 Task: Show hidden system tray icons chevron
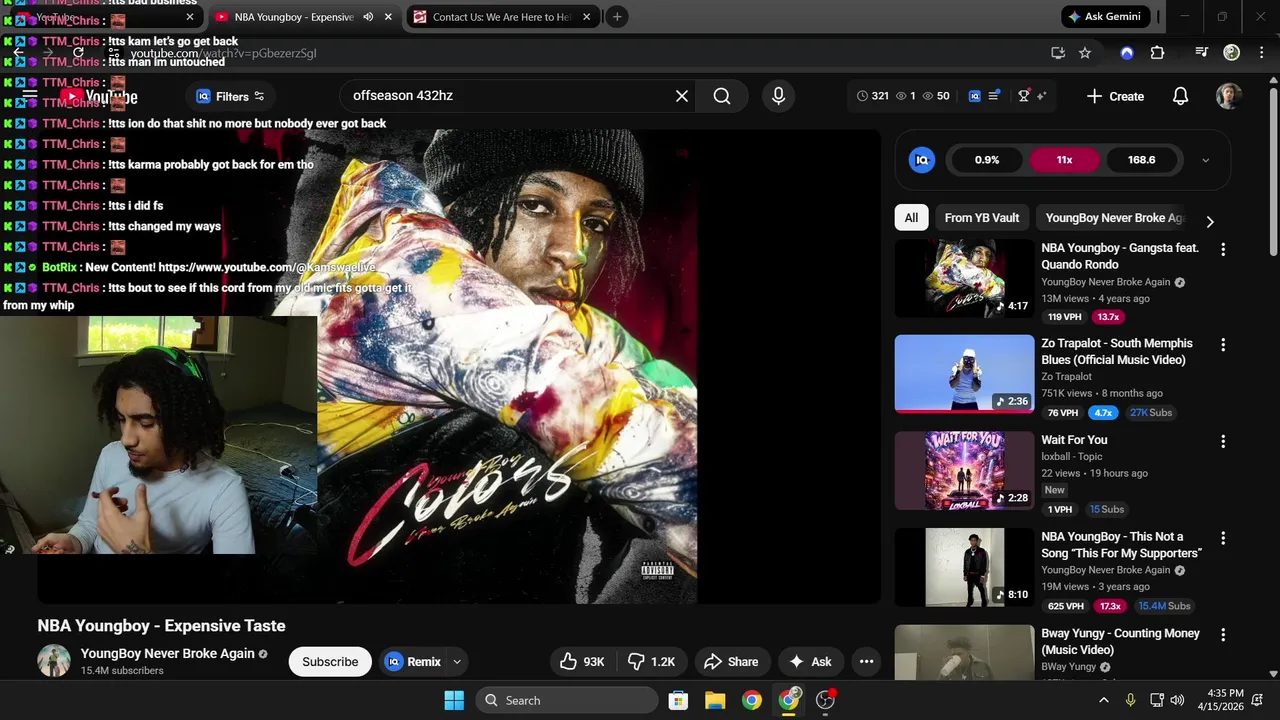1104,700
